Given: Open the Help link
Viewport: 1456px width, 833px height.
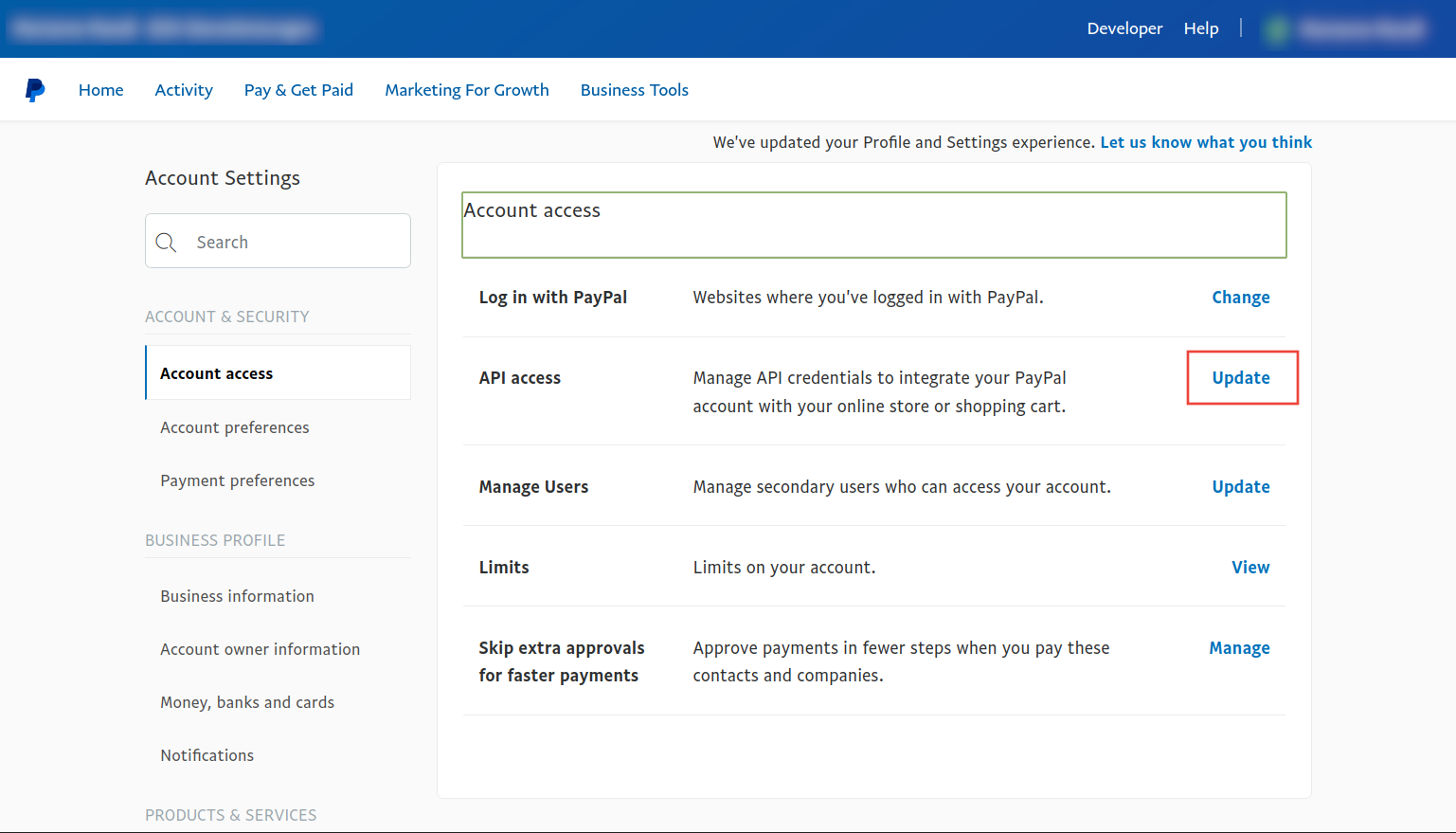Looking at the screenshot, I should point(1201,28).
